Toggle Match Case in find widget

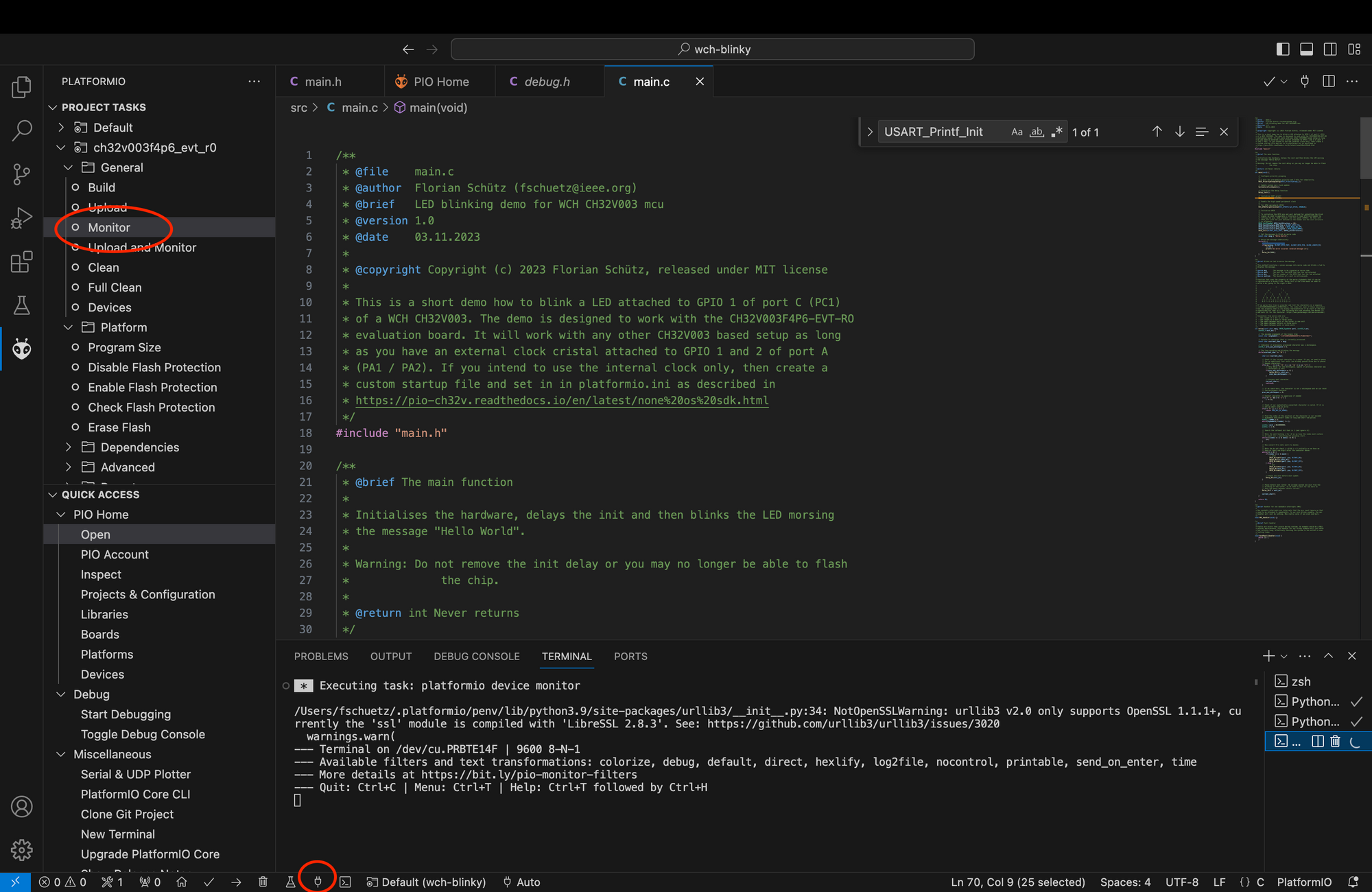point(1017,132)
